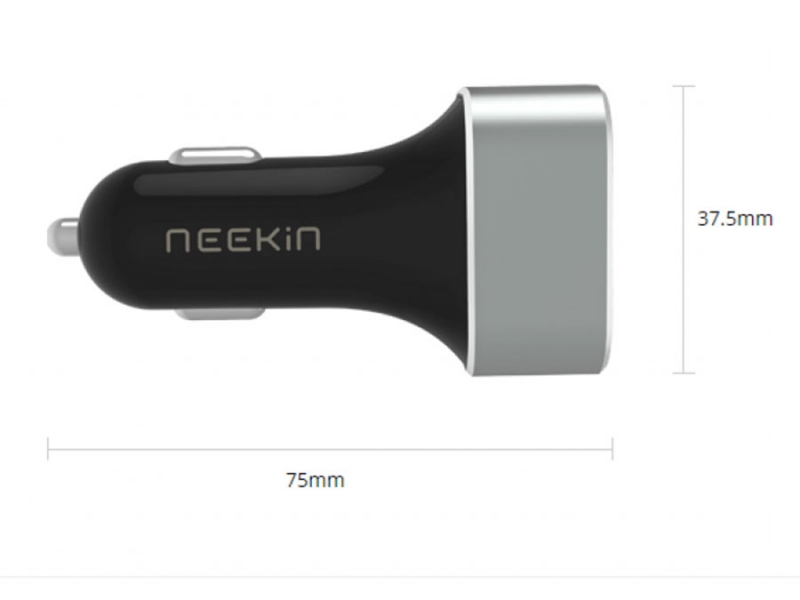
Task: Click the right end tick of the width line
Action: [612, 449]
